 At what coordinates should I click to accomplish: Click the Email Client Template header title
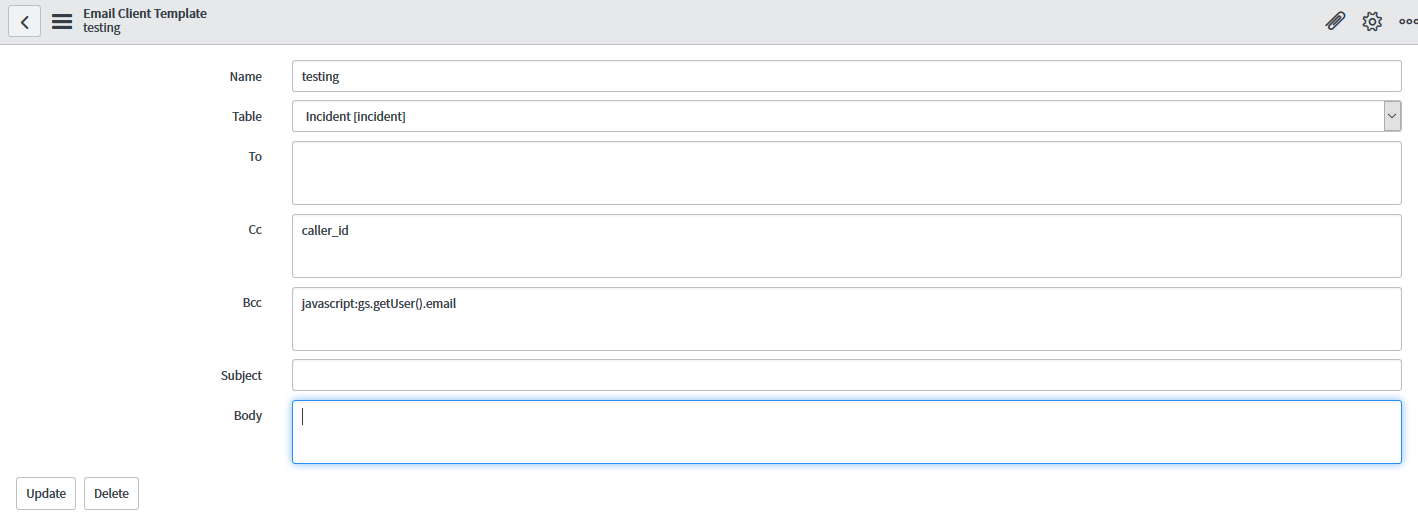[145, 14]
